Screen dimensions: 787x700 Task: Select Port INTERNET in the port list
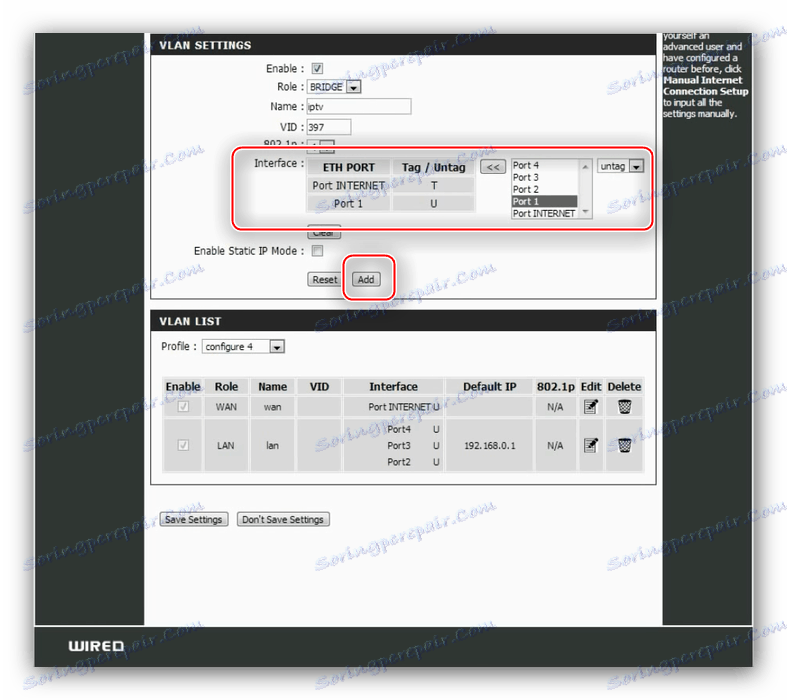(x=545, y=213)
